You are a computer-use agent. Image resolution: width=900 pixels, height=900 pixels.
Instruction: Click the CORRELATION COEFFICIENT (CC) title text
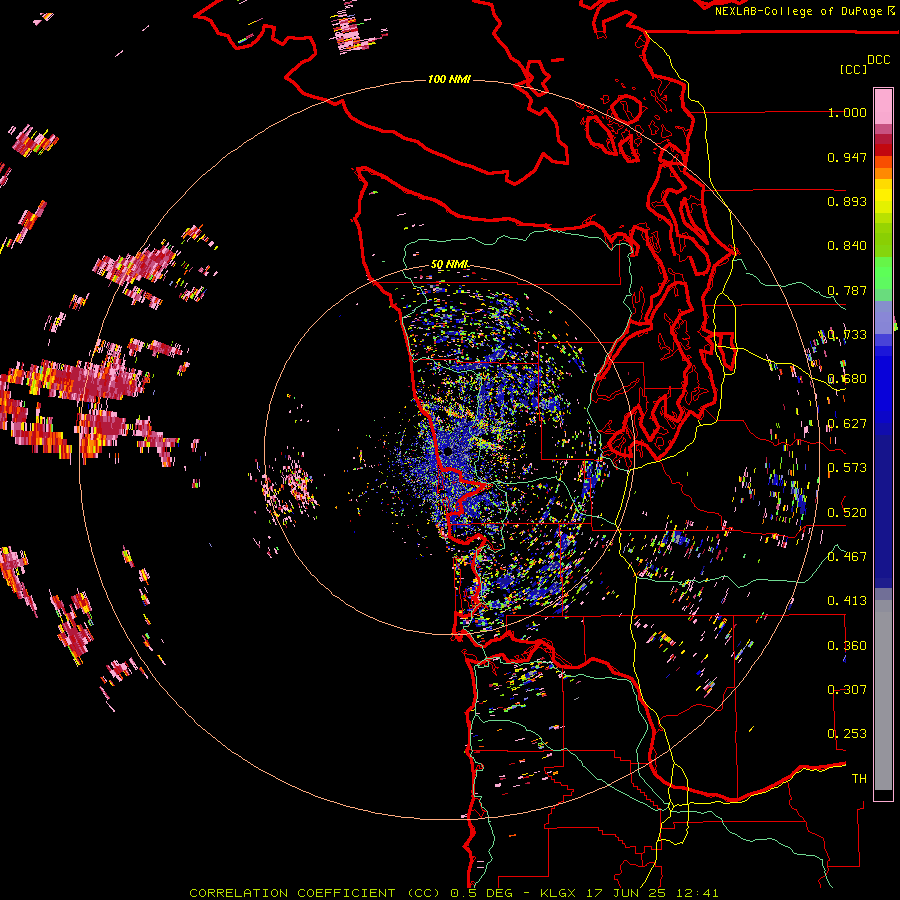click(x=315, y=893)
